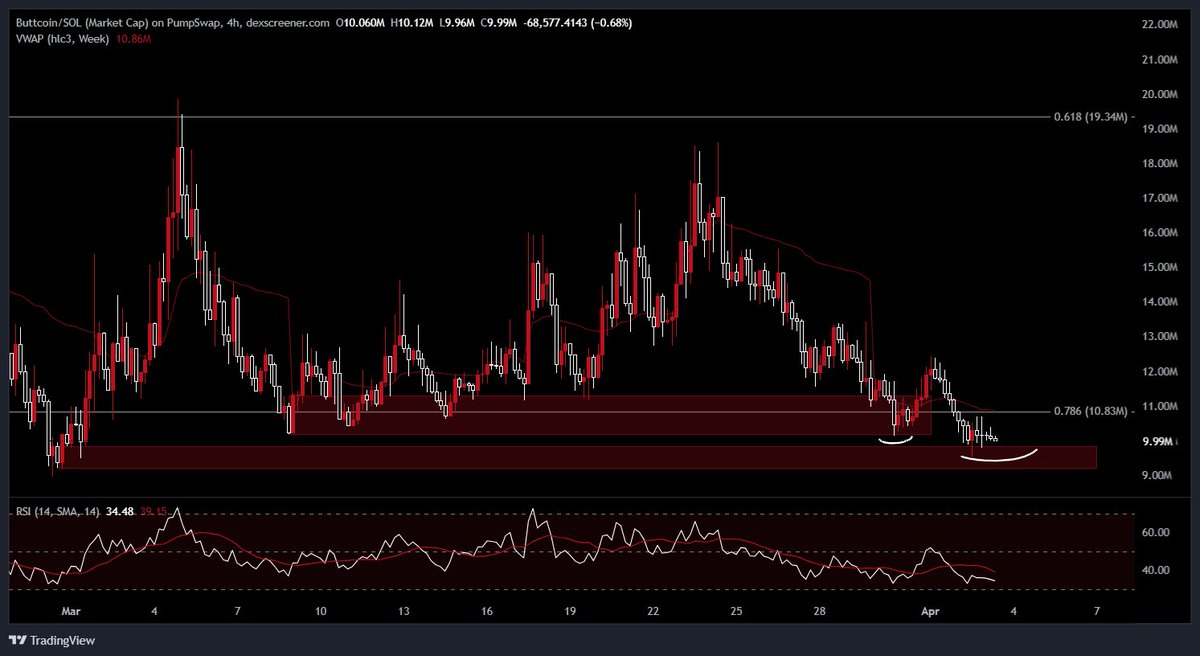Click the 20.00M price axis label
Image resolution: width=1200 pixels, height=656 pixels.
1160,94
